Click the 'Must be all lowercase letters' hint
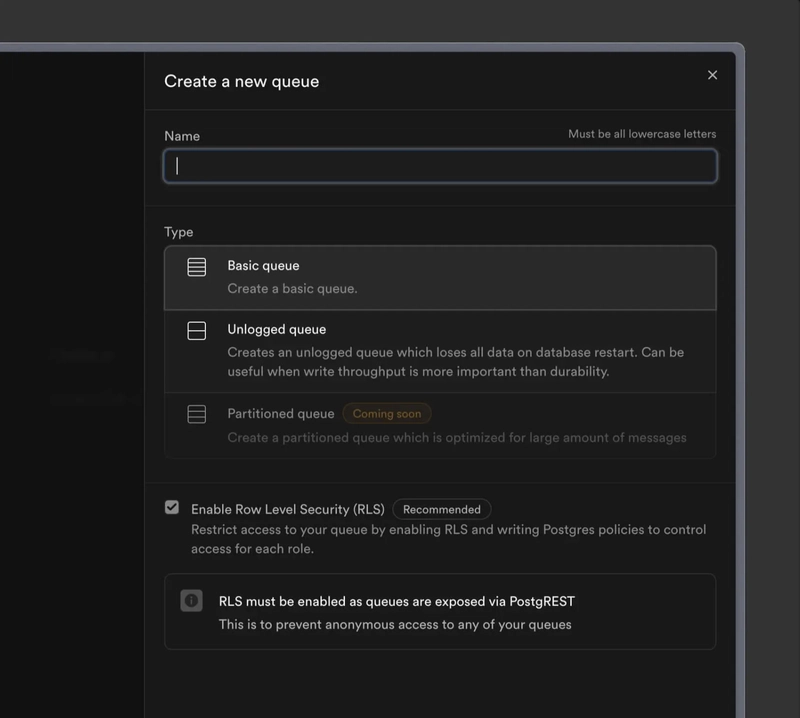 click(x=642, y=134)
